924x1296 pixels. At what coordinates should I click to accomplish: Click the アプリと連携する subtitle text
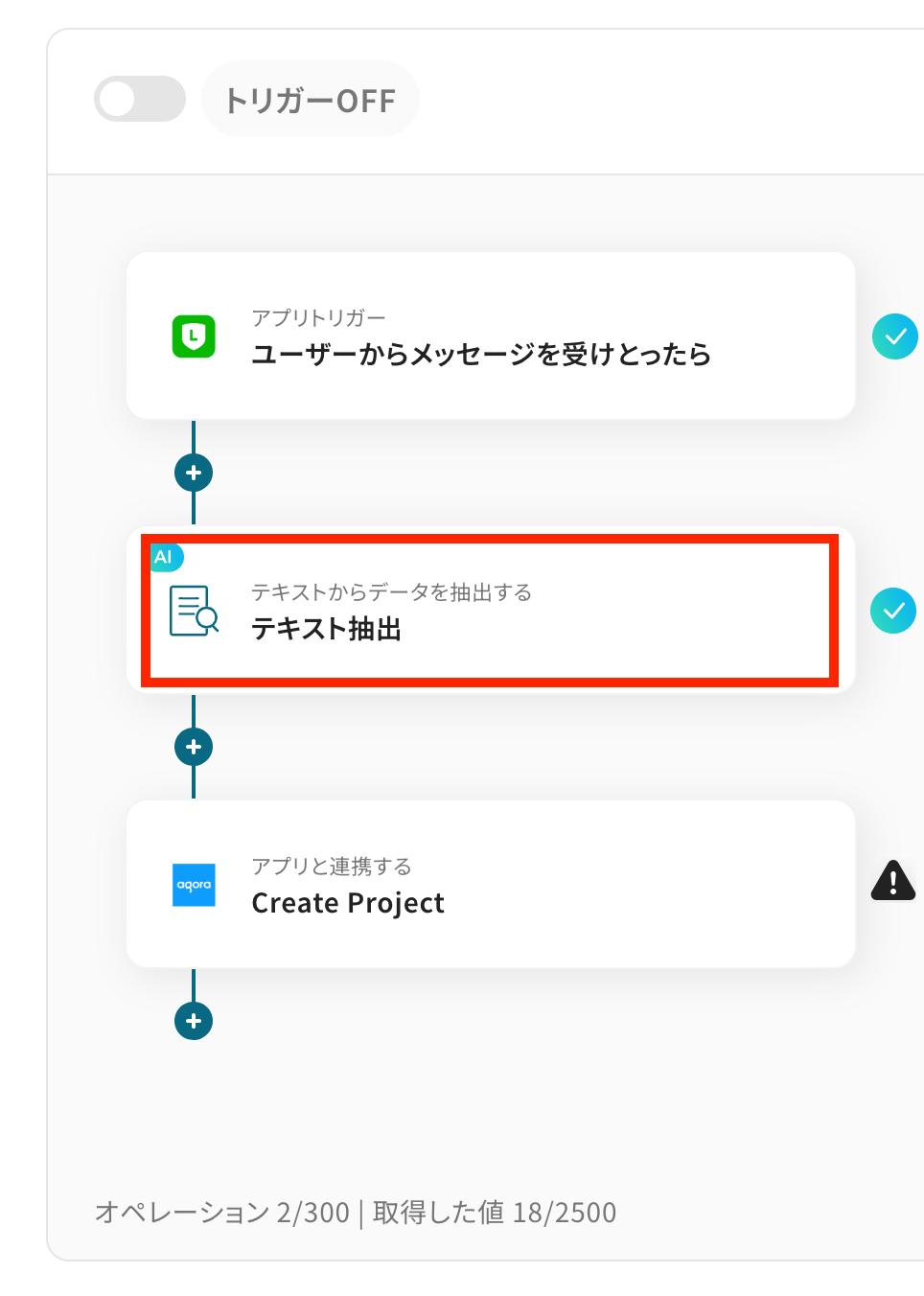pos(332,867)
